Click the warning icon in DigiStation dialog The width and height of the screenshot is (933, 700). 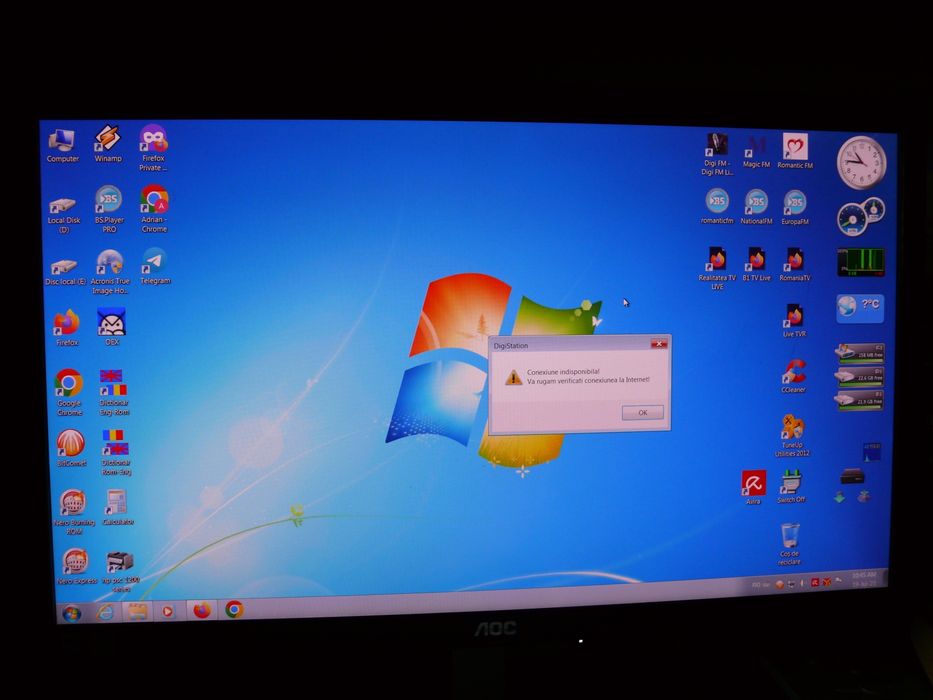coord(514,377)
